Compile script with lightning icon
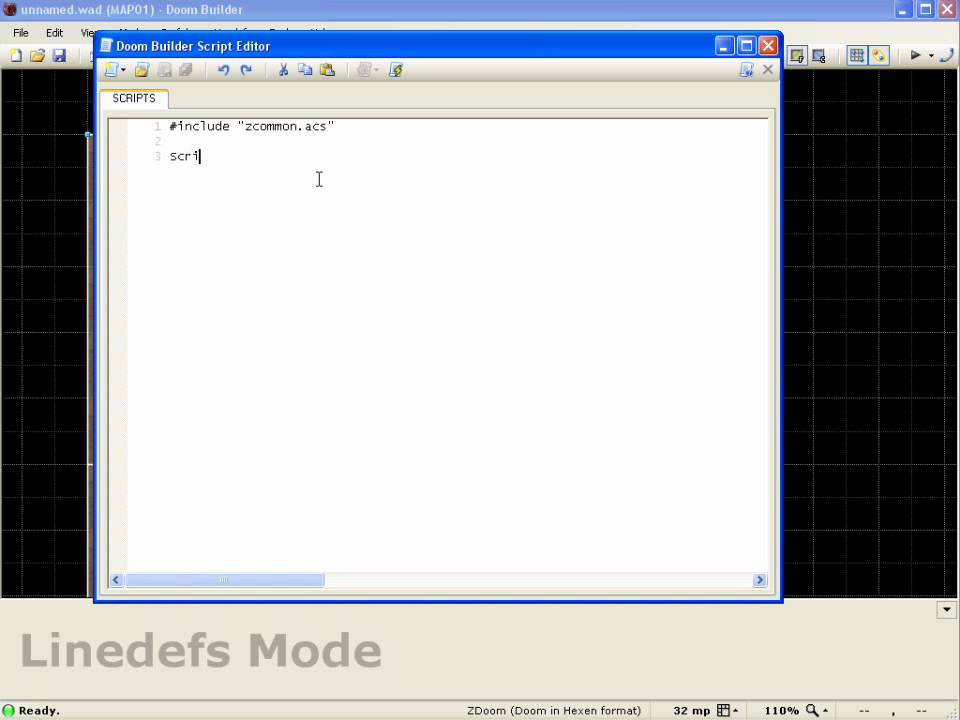 (x=396, y=70)
